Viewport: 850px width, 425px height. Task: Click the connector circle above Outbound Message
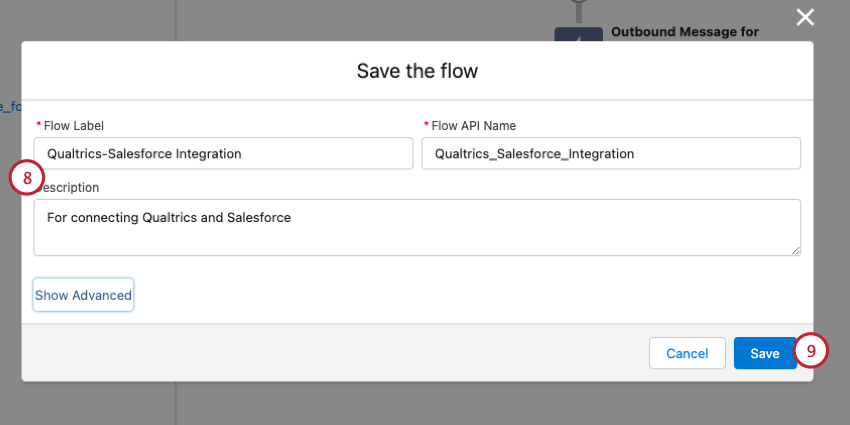(x=576, y=4)
